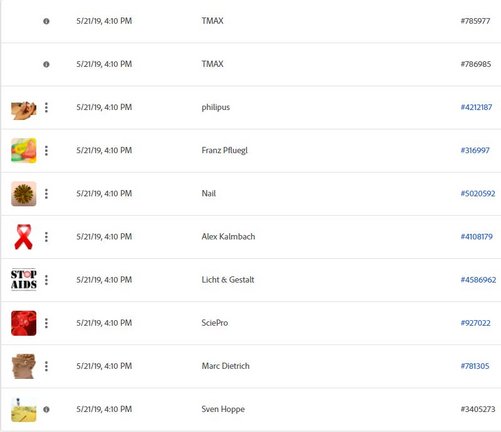Click the info icon for TMAX #786985
The height and width of the screenshot is (432, 501).
[x=46, y=64]
